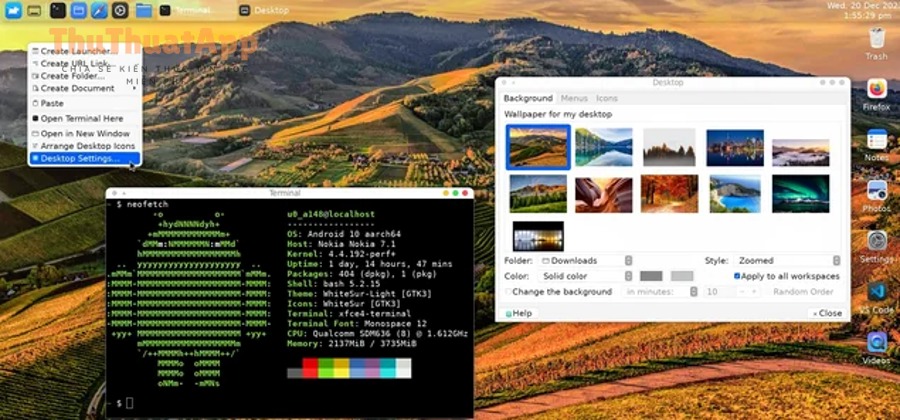
Task: Switch to the Icons tab
Action: point(607,98)
